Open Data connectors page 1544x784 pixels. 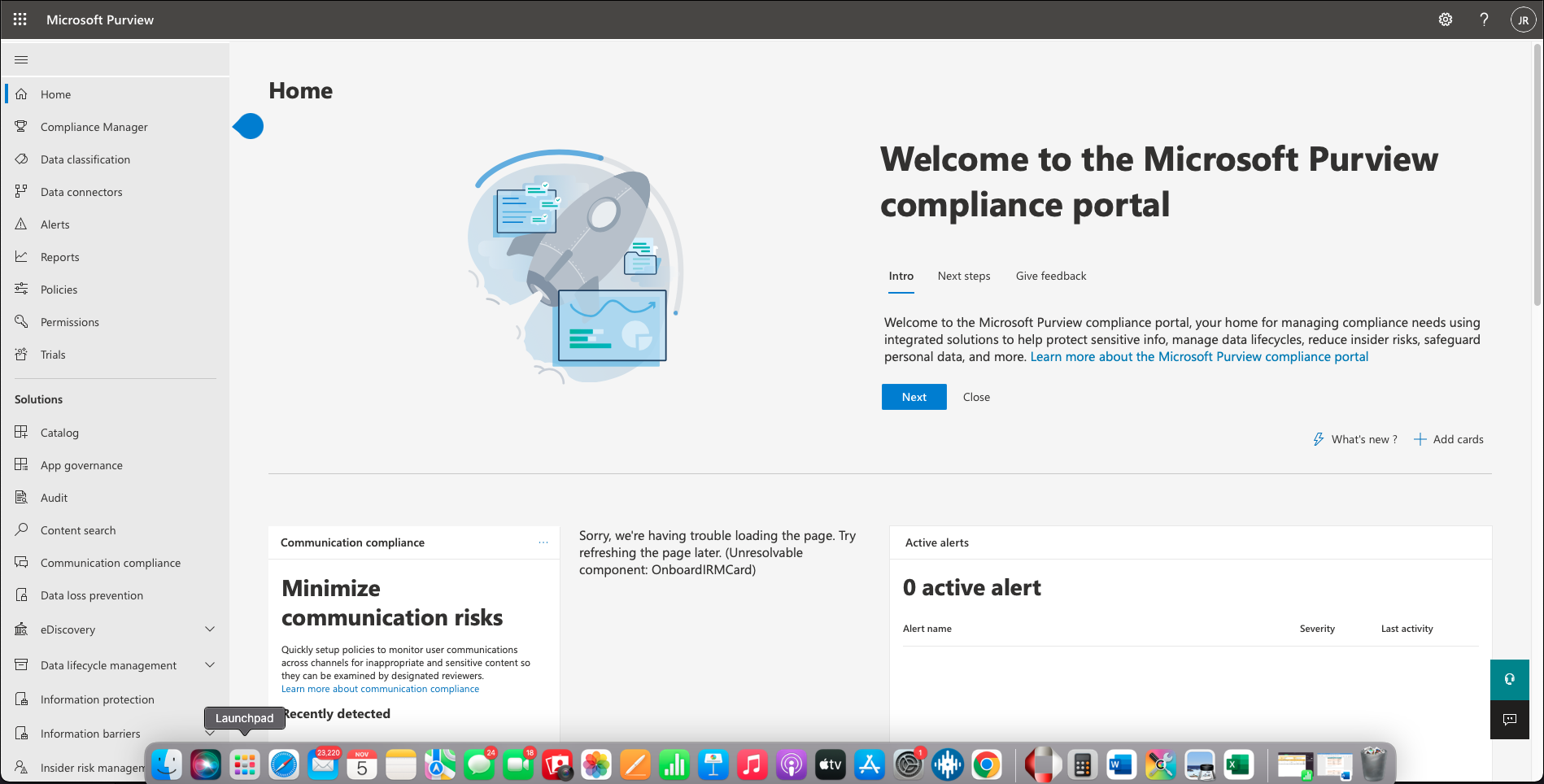(81, 192)
